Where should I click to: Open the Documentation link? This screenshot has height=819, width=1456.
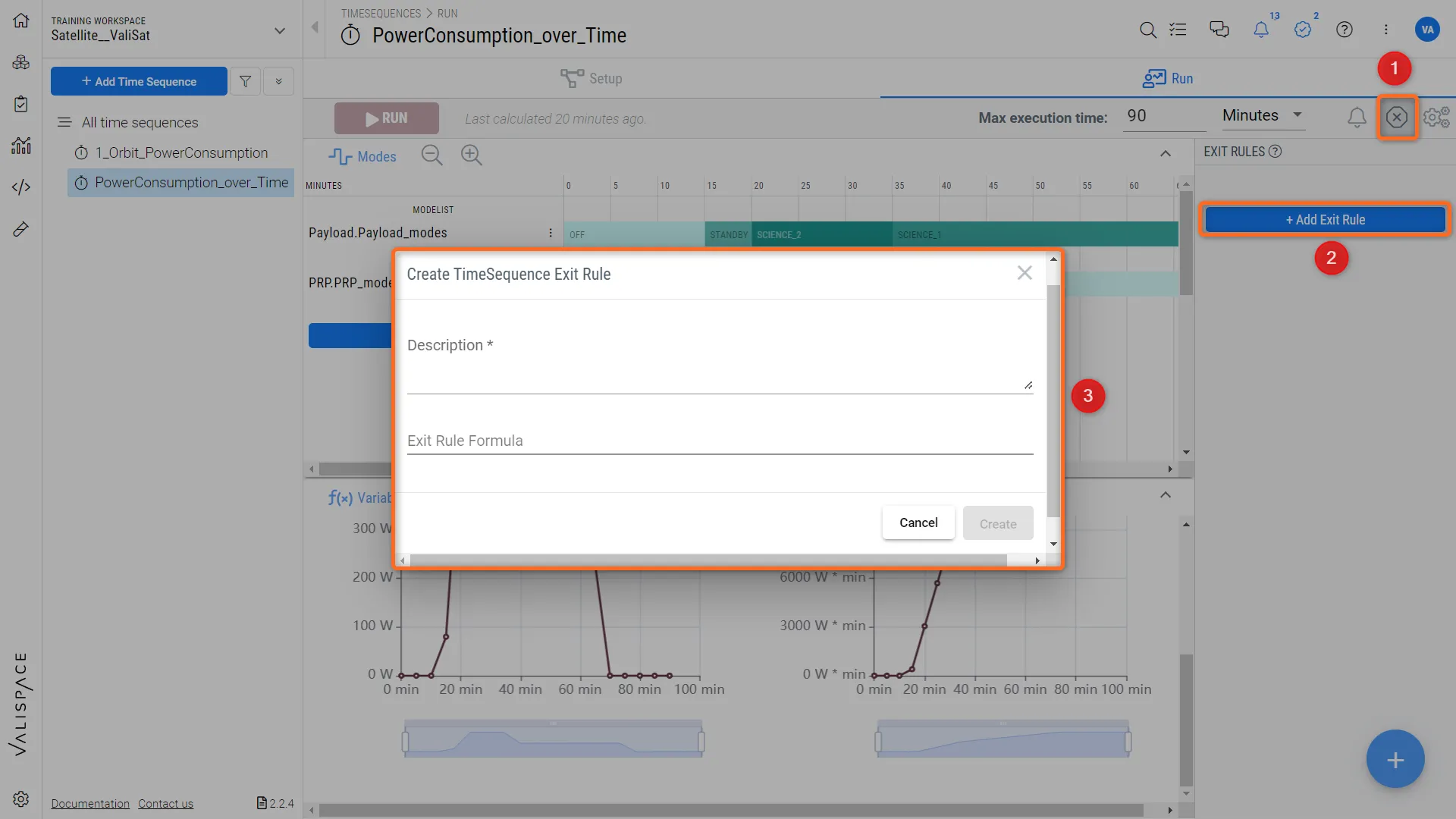click(90, 804)
